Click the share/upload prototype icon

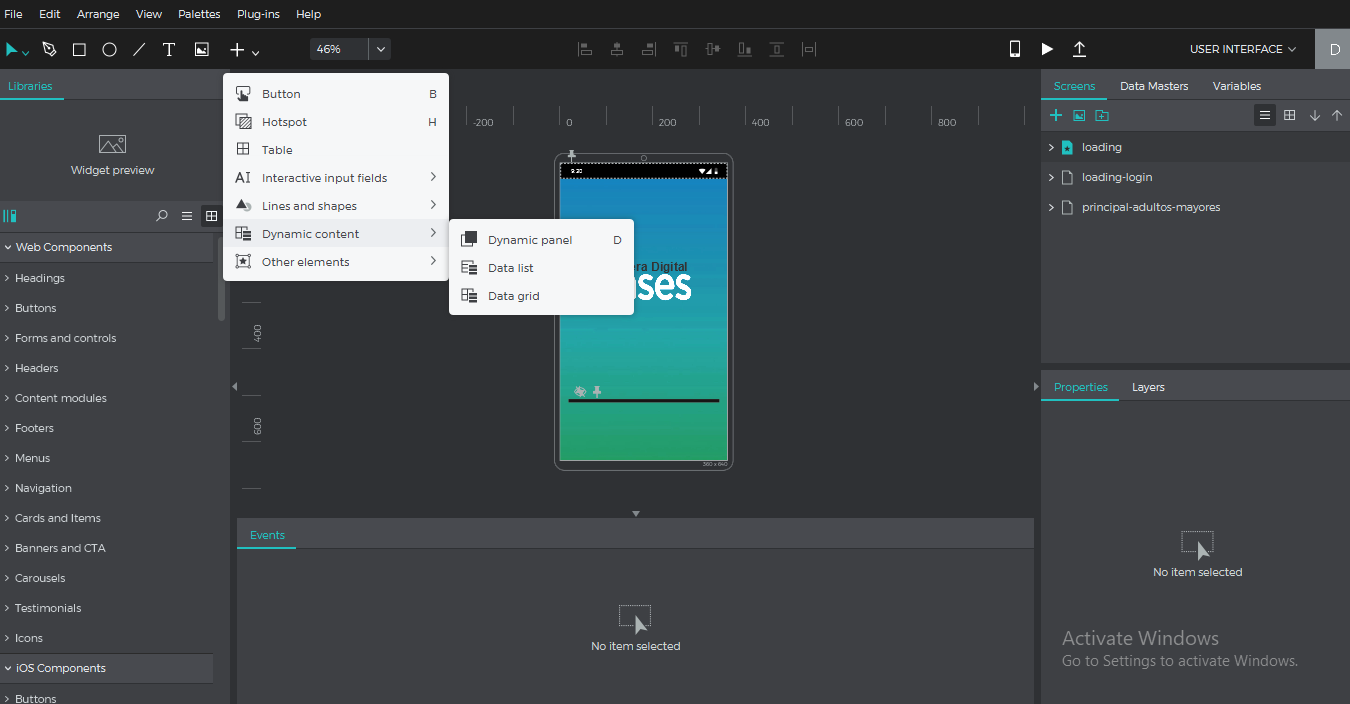tap(1079, 49)
